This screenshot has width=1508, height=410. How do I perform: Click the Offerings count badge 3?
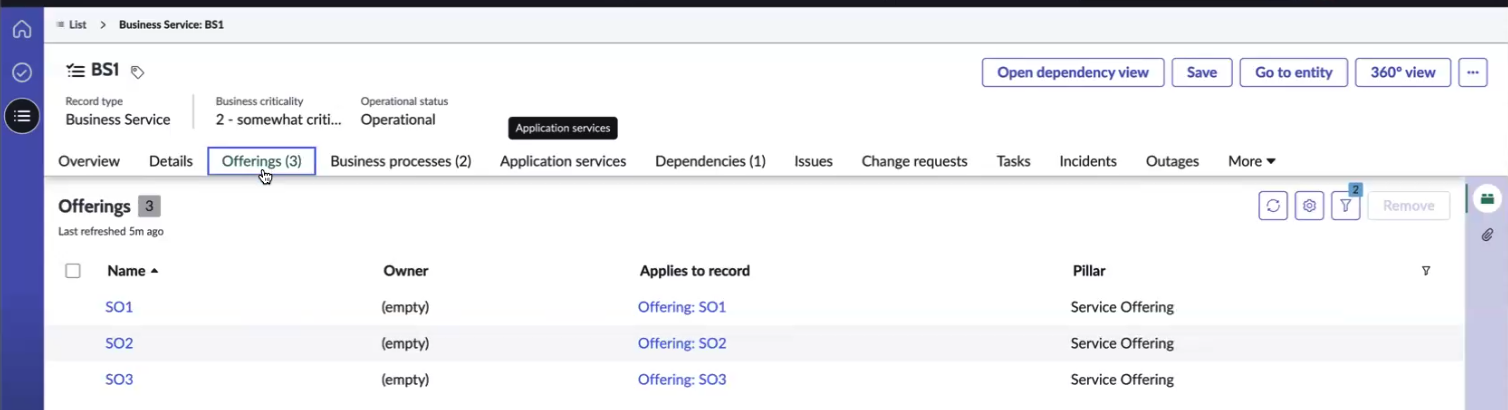pyautogui.click(x=149, y=206)
